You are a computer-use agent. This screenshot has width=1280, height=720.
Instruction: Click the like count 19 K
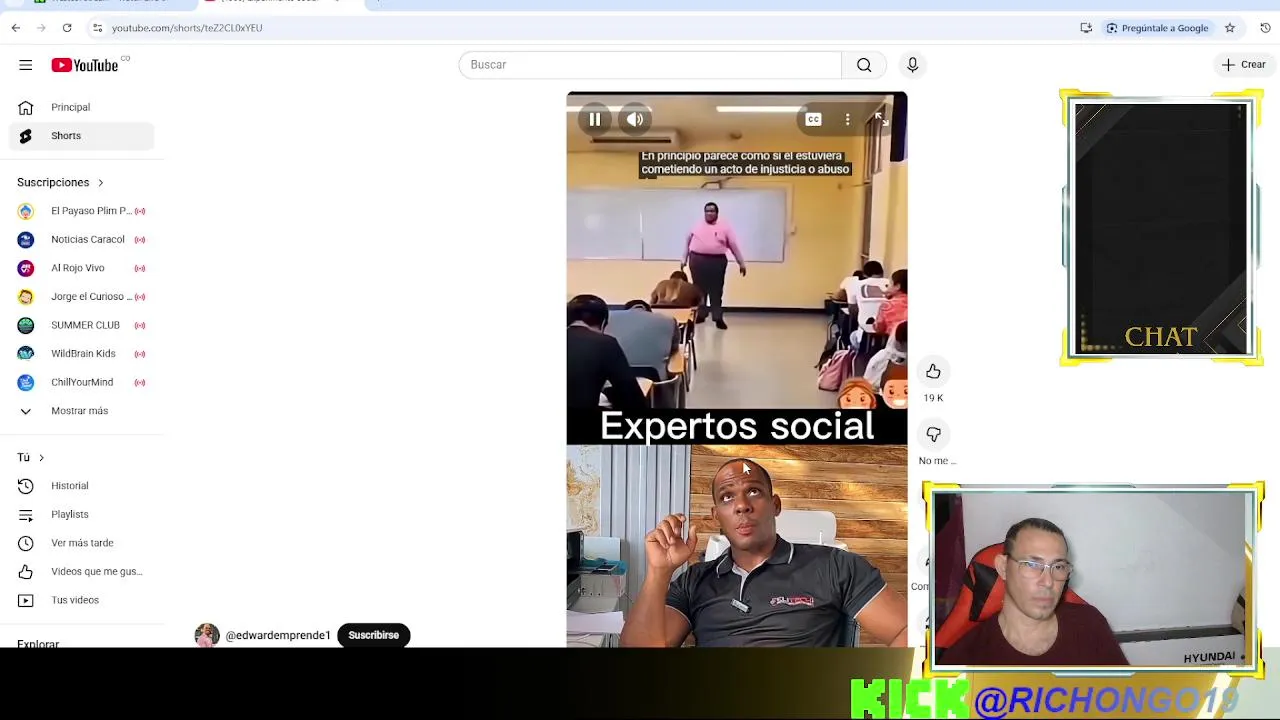tap(933, 398)
